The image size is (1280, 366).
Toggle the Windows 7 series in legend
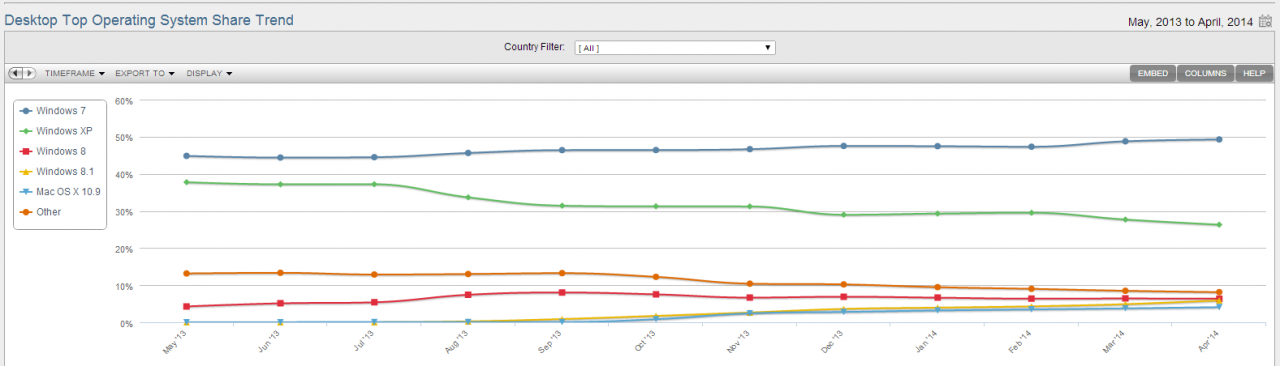pos(53,110)
